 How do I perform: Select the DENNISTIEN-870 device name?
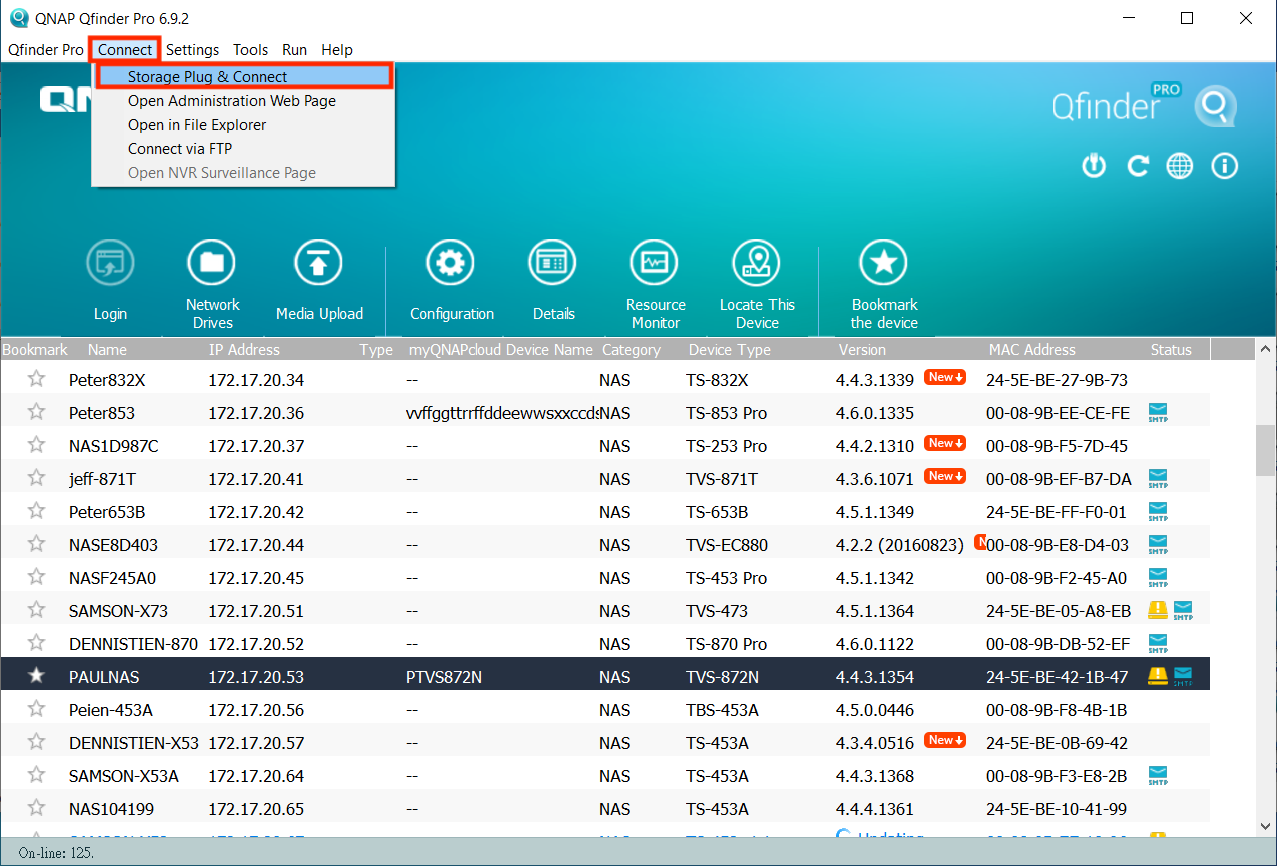(x=133, y=644)
